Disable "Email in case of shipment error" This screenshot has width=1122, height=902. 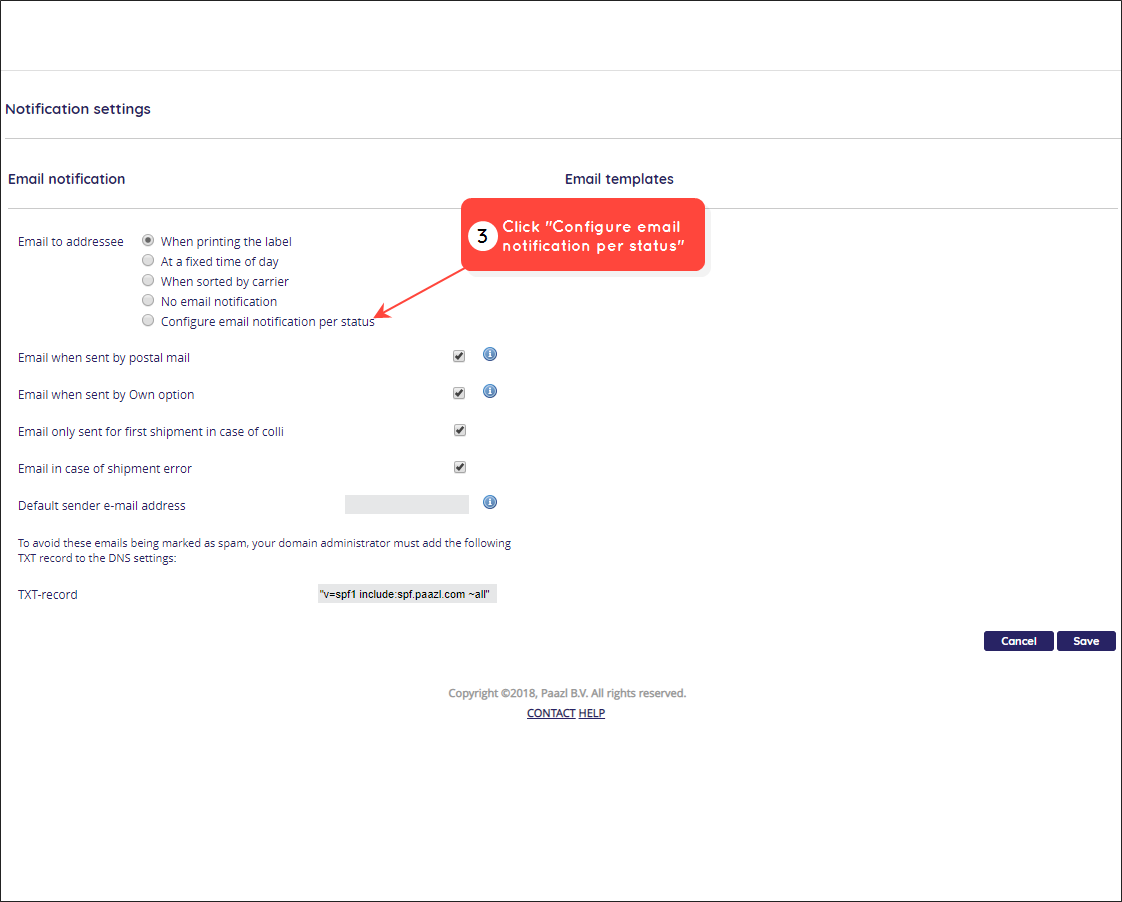[460, 468]
